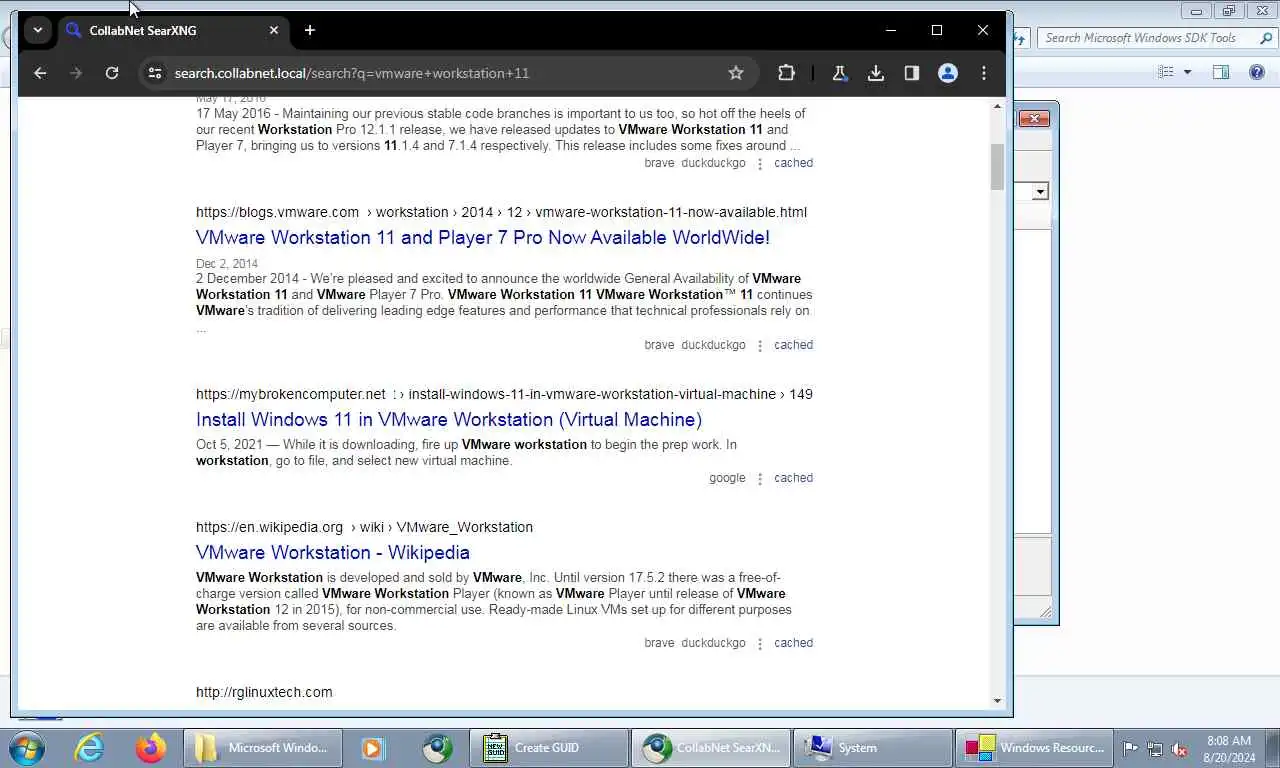Open options dots for Wikipedia result
This screenshot has height=768, width=1280.
pyautogui.click(x=760, y=644)
